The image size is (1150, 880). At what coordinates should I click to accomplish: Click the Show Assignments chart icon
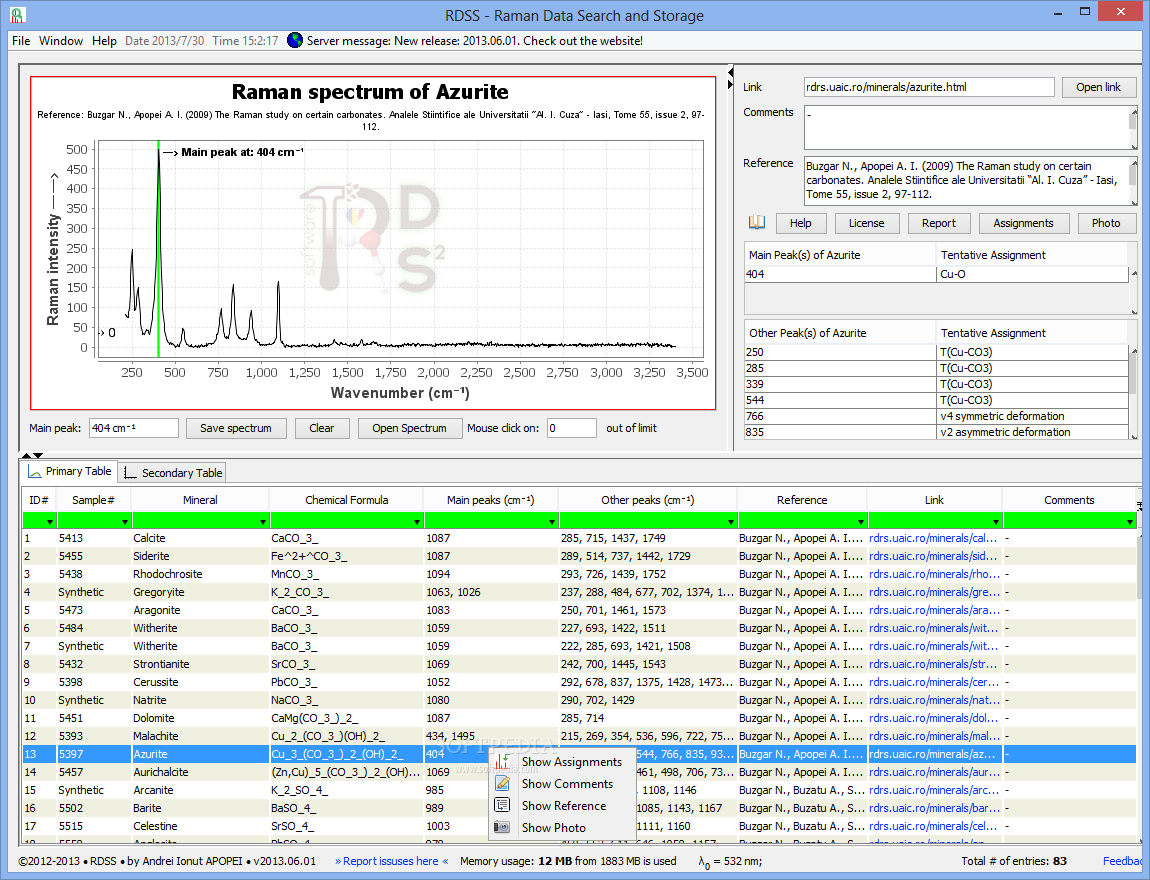point(502,761)
